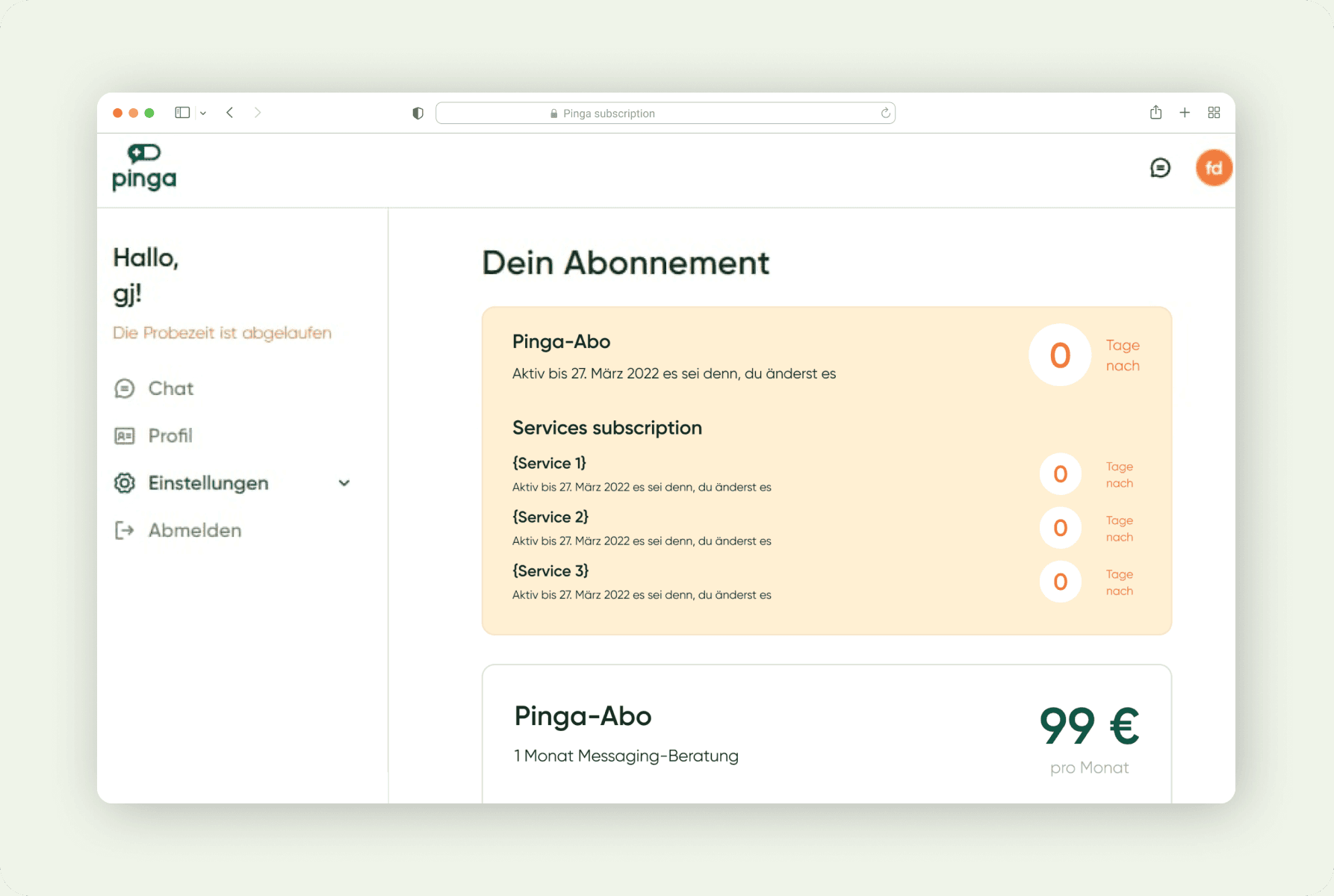Click the {Service 1} days counter circle

click(1061, 474)
